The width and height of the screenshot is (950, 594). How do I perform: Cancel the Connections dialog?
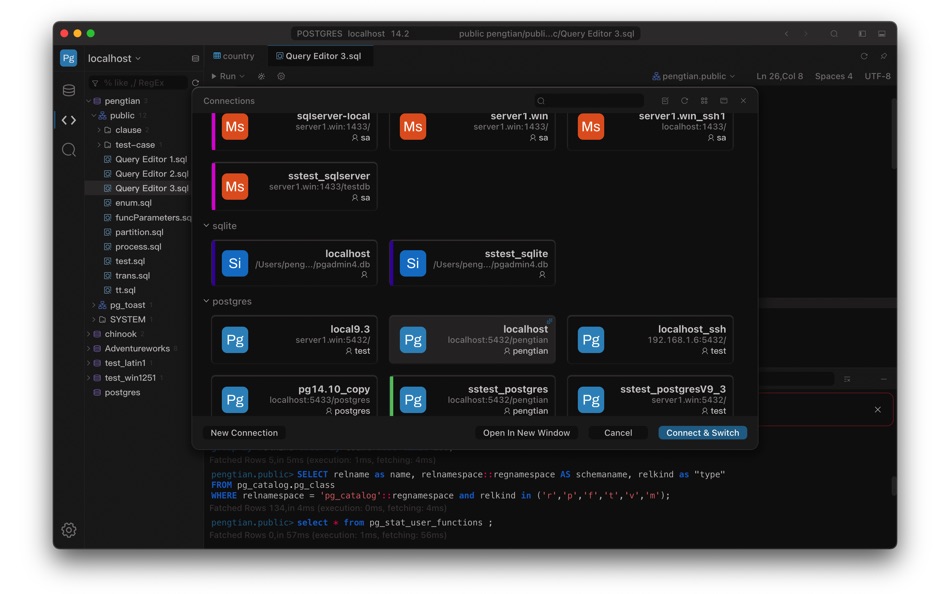[x=618, y=433]
